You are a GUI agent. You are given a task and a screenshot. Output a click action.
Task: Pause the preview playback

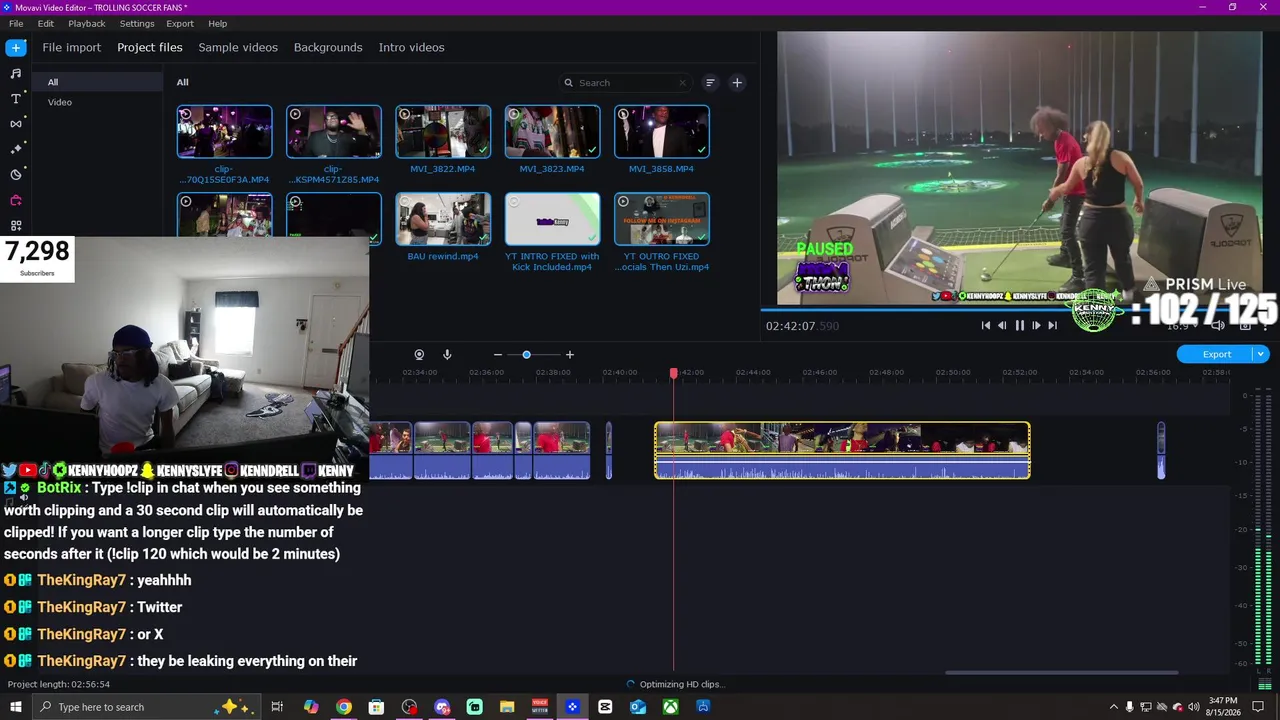[1019, 325]
